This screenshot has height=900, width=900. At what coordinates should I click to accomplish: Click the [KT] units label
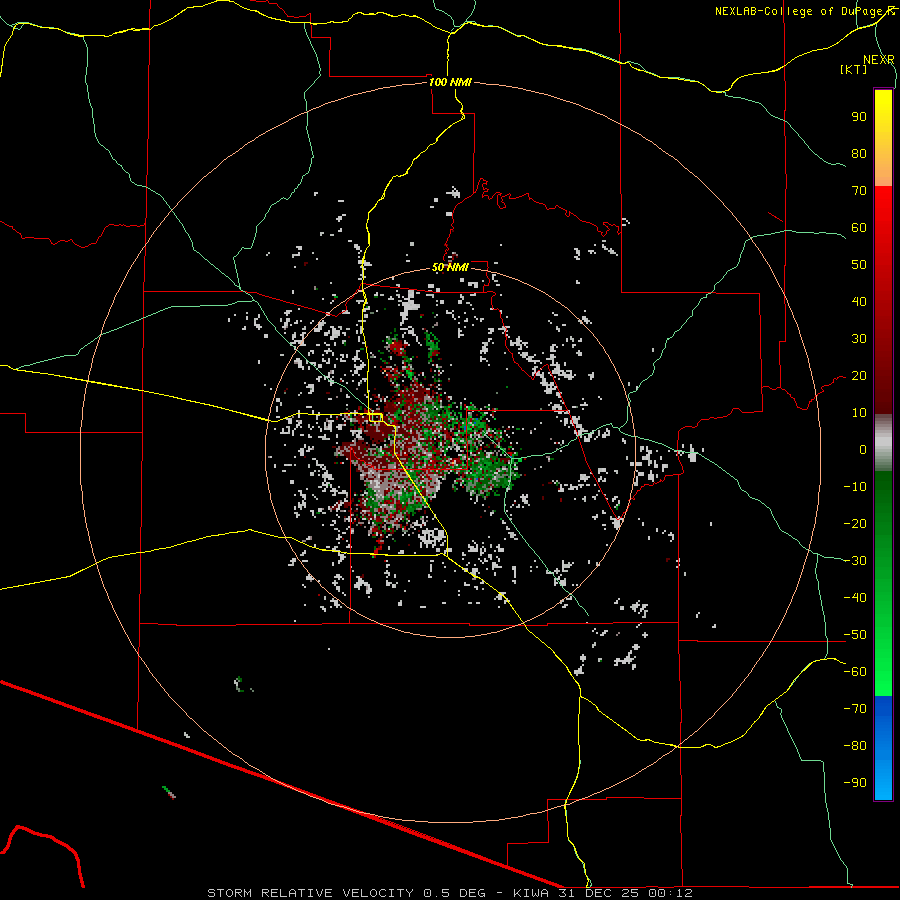coord(853,69)
